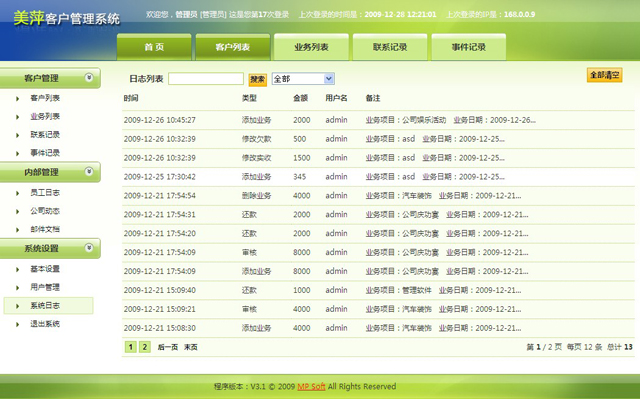640x399 pixels.
Task: Select the log time 2009-12-21 15:09:21
Action: click(160, 309)
